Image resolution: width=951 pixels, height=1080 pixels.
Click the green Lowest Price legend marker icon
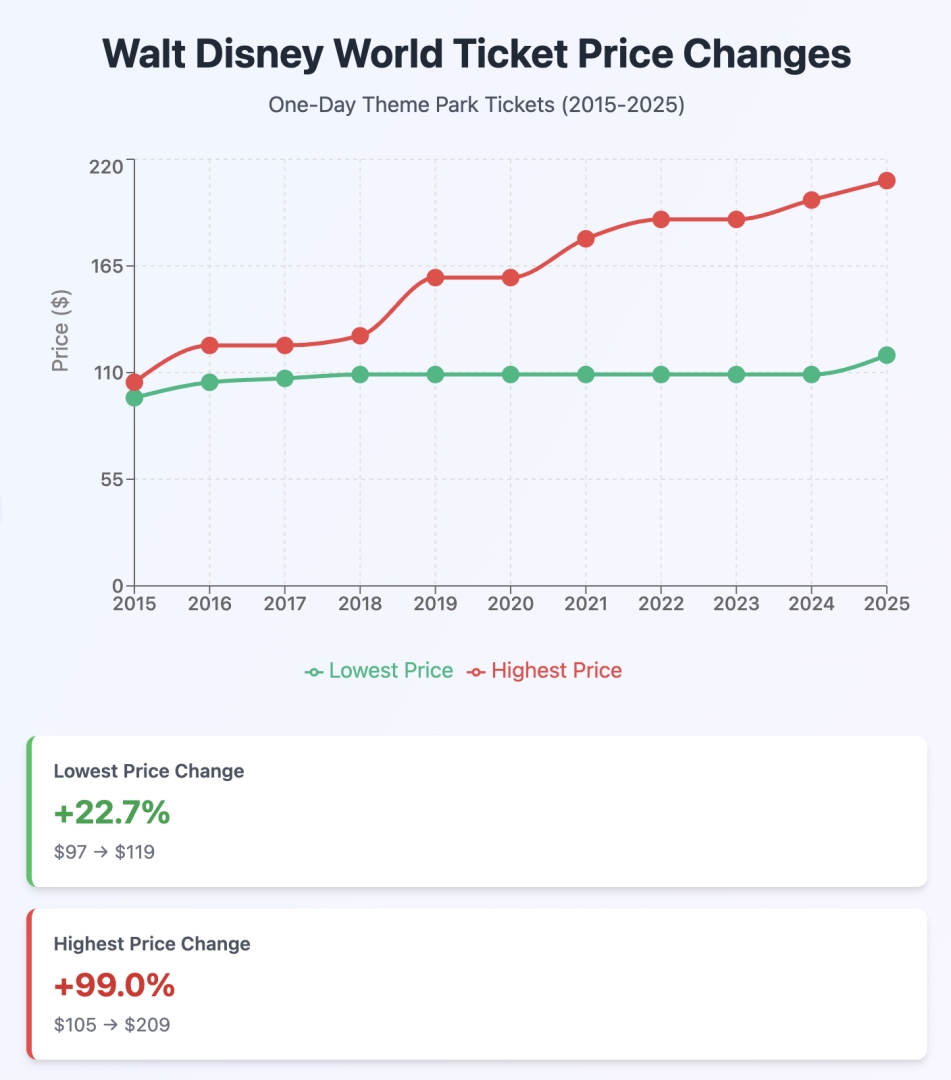[x=314, y=672]
